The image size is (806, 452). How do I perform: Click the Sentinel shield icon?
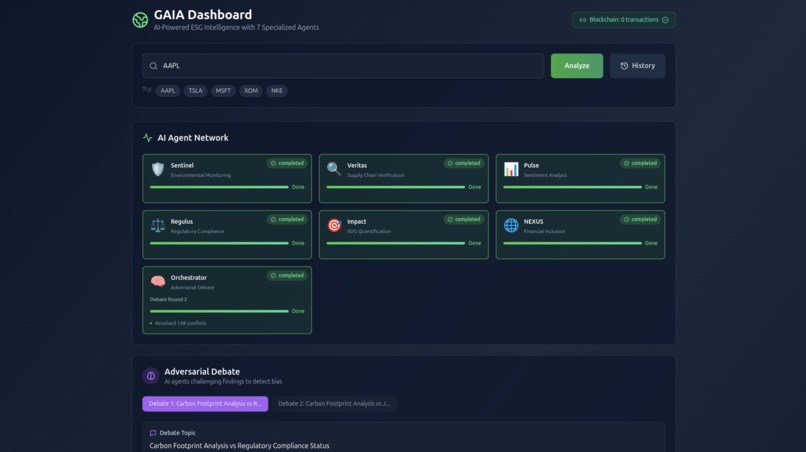(158, 169)
